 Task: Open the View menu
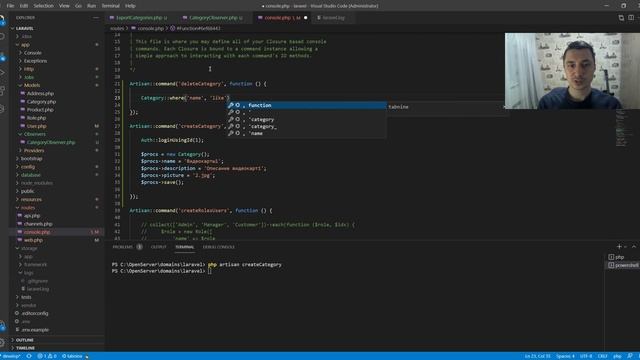pyautogui.click(x=64, y=6)
